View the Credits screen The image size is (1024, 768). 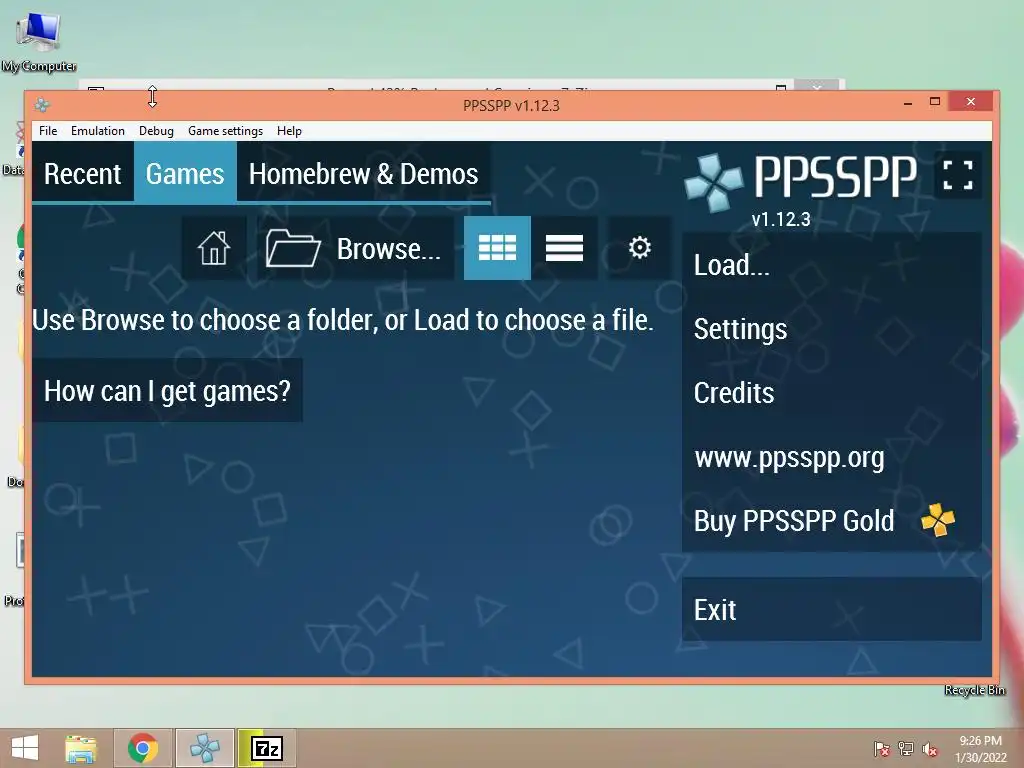(831, 393)
